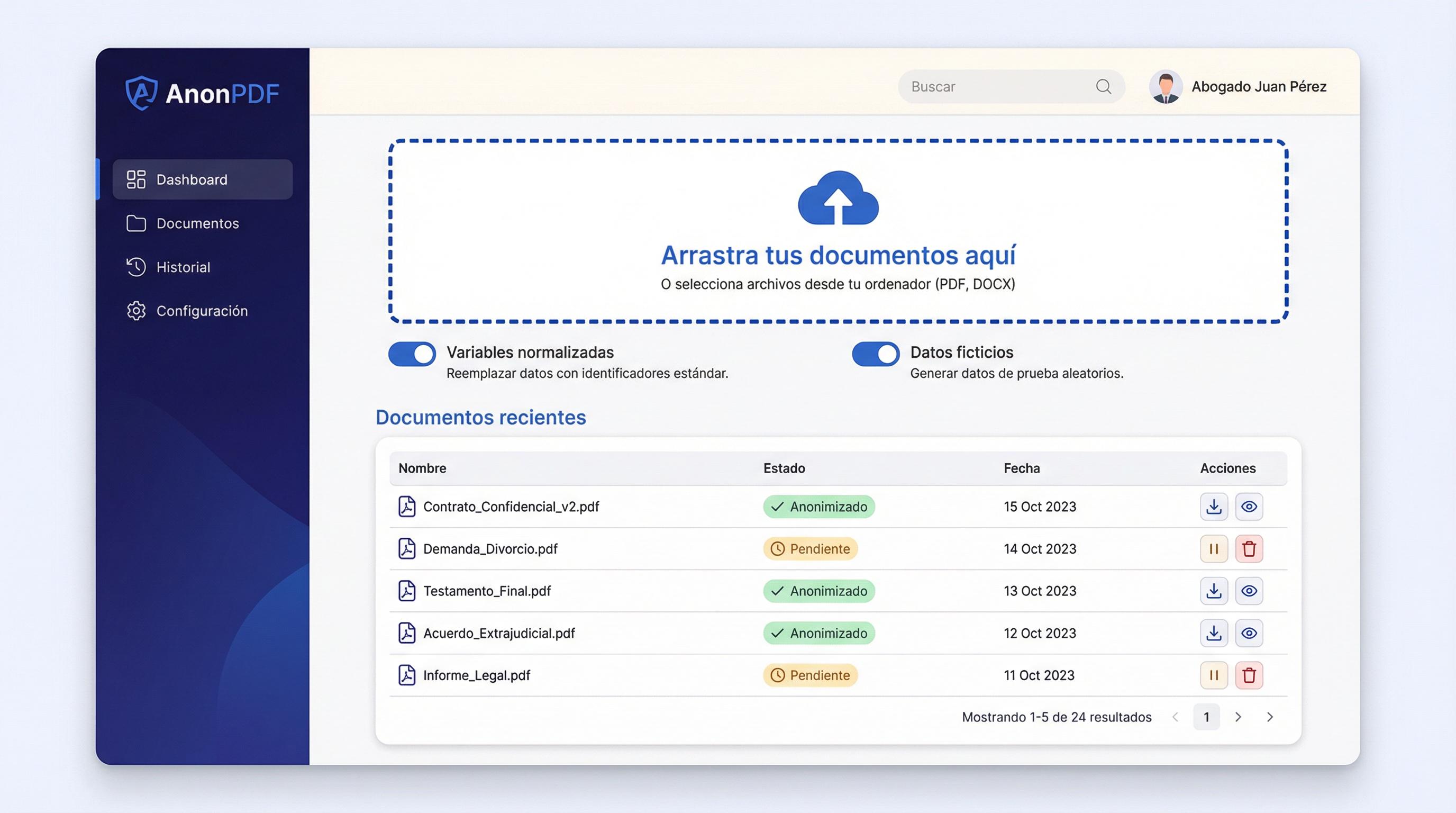Turn off the Datos ficticios switch
1456x813 pixels.
[875, 354]
